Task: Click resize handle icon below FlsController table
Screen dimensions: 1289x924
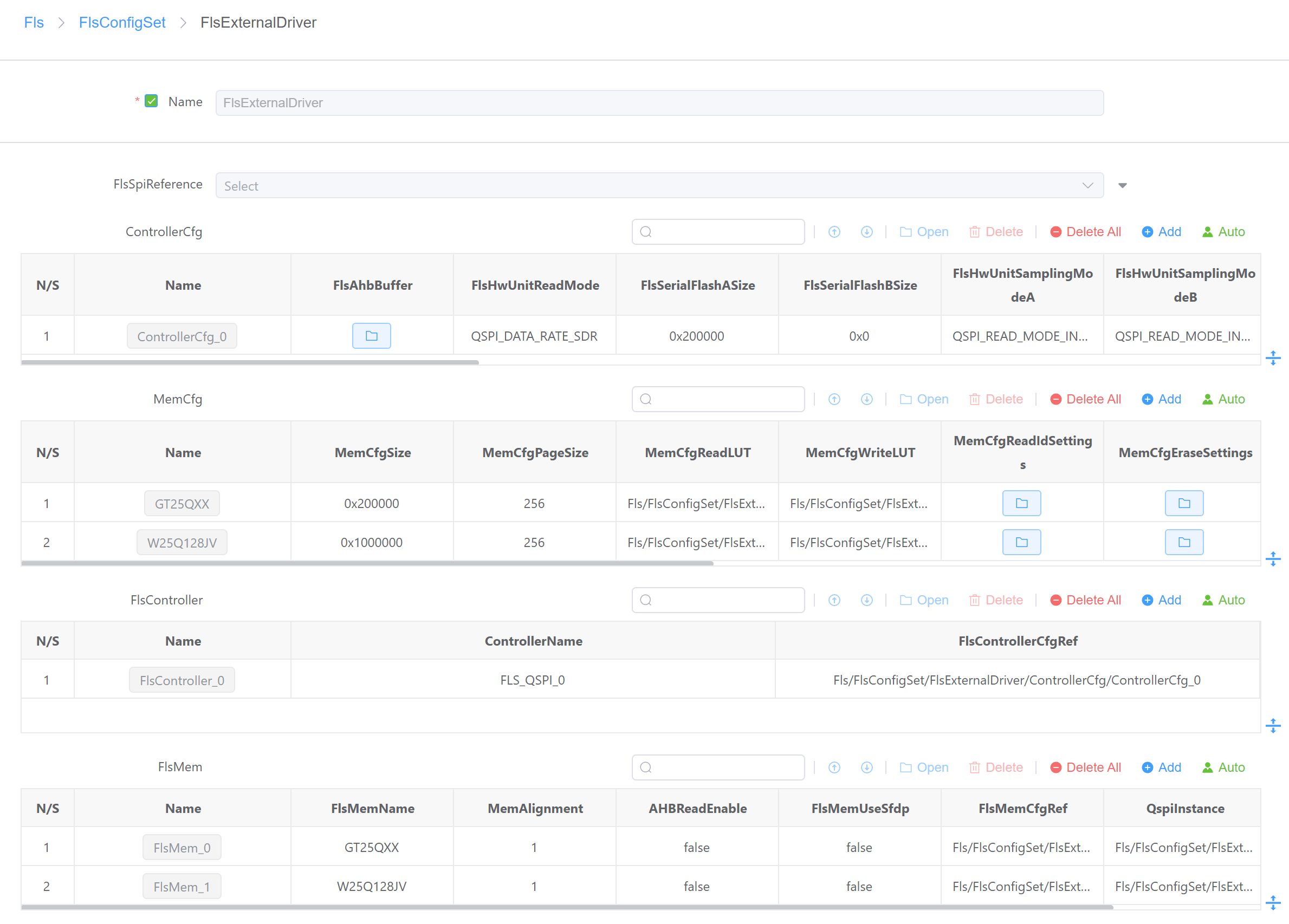Action: pyautogui.click(x=1273, y=725)
